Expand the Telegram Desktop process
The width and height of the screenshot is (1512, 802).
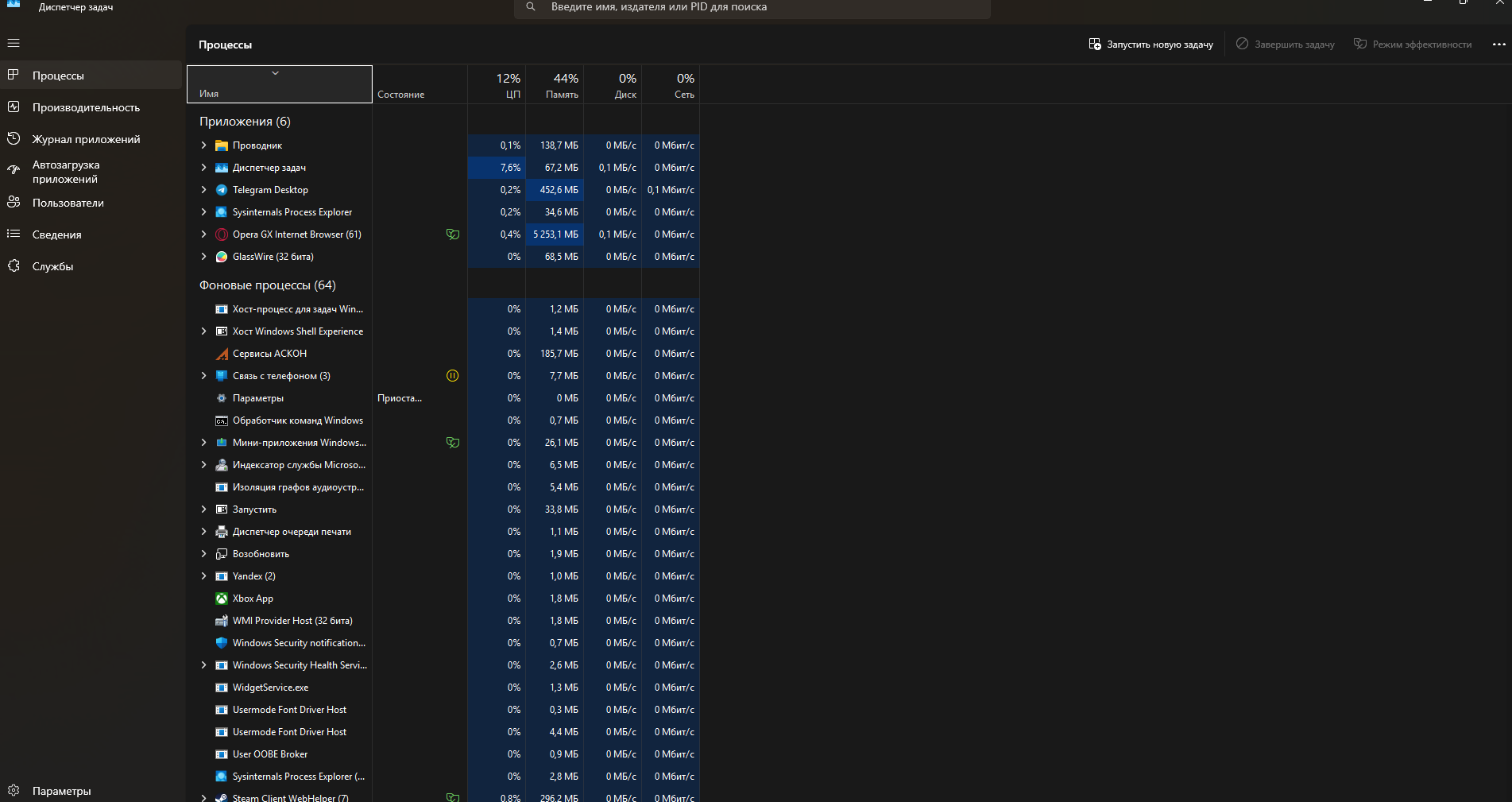(x=204, y=190)
